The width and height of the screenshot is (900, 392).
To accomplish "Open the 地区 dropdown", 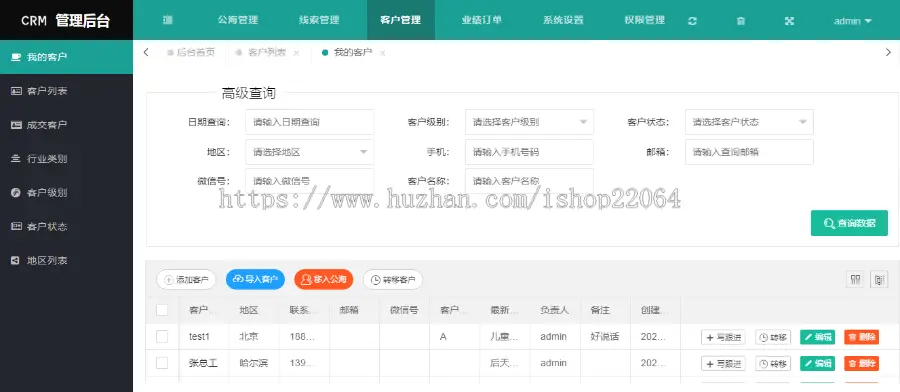I will click(309, 152).
